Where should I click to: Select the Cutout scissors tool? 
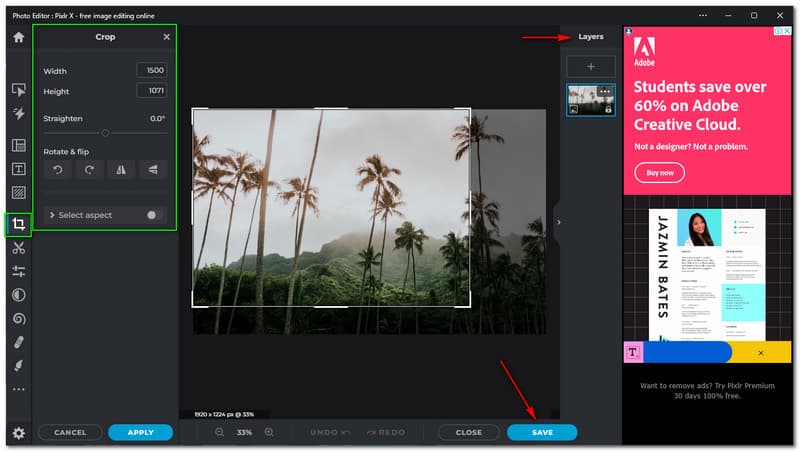pos(18,248)
